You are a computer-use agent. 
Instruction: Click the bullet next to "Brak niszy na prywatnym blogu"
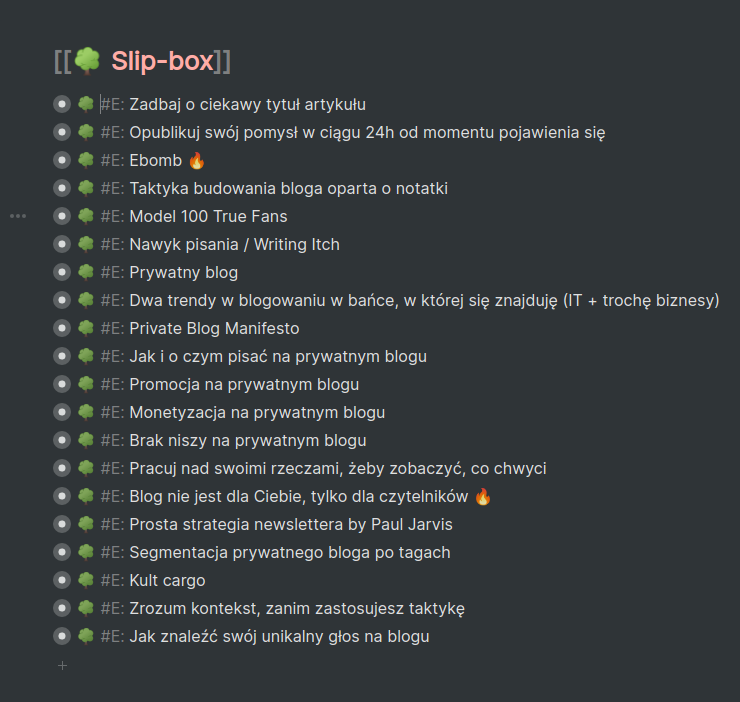coord(62,440)
